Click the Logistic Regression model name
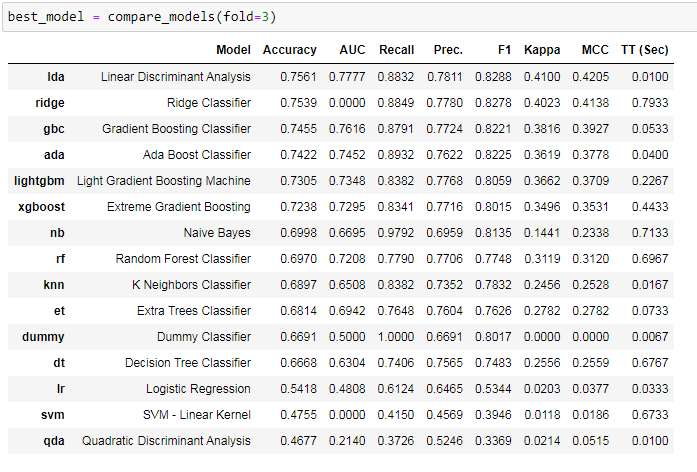The height and width of the screenshot is (472, 697). [198, 389]
